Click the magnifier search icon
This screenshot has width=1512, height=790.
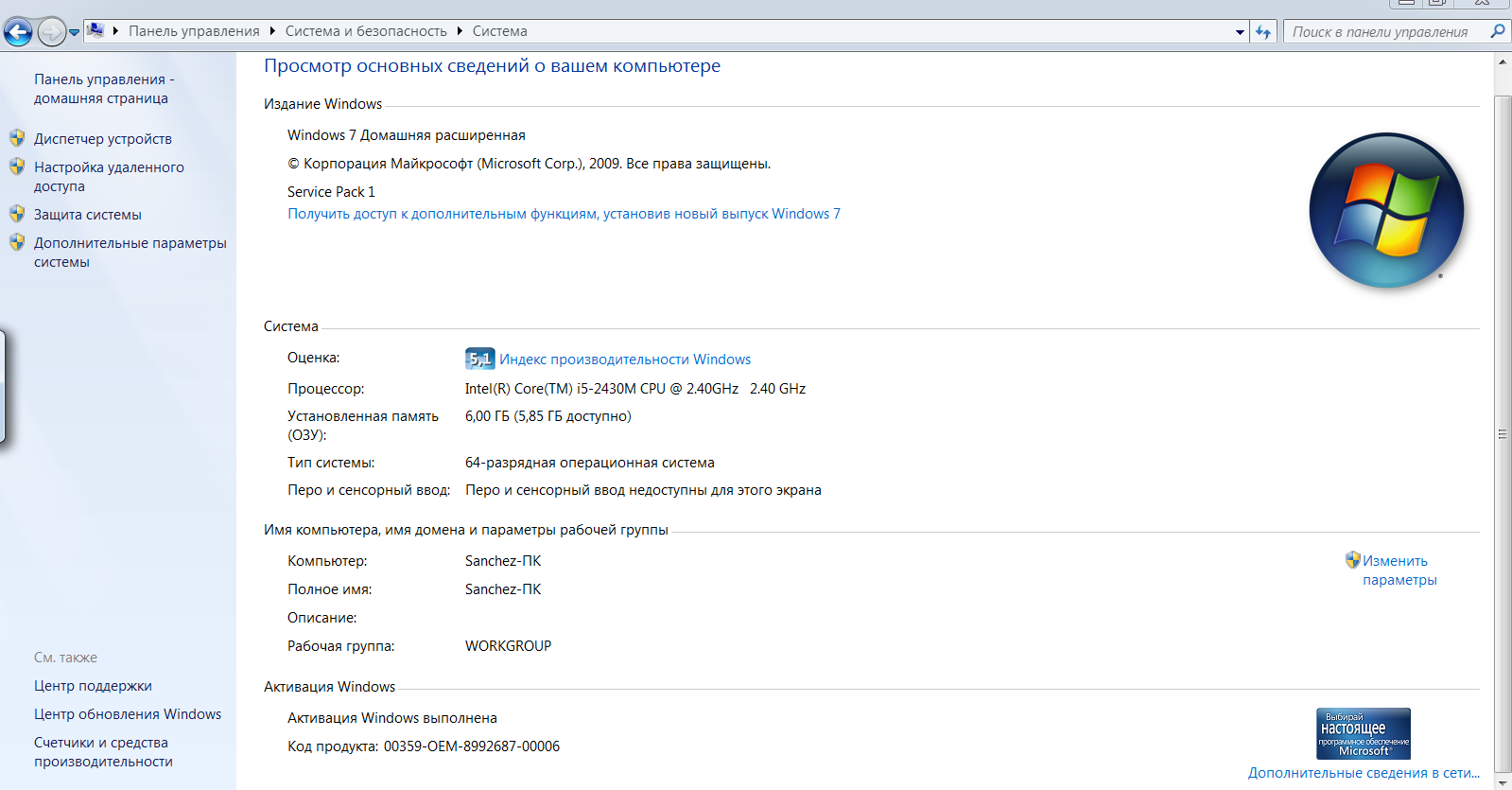pyautogui.click(x=1497, y=31)
